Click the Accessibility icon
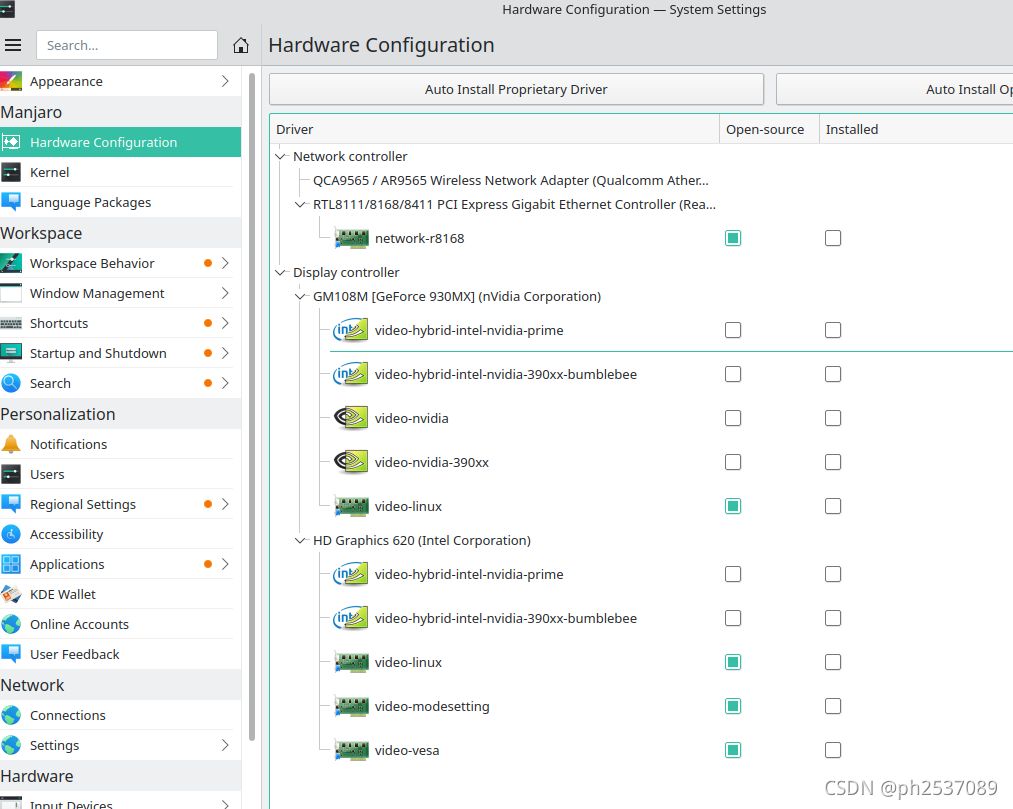This screenshot has height=809, width=1013. 11,534
